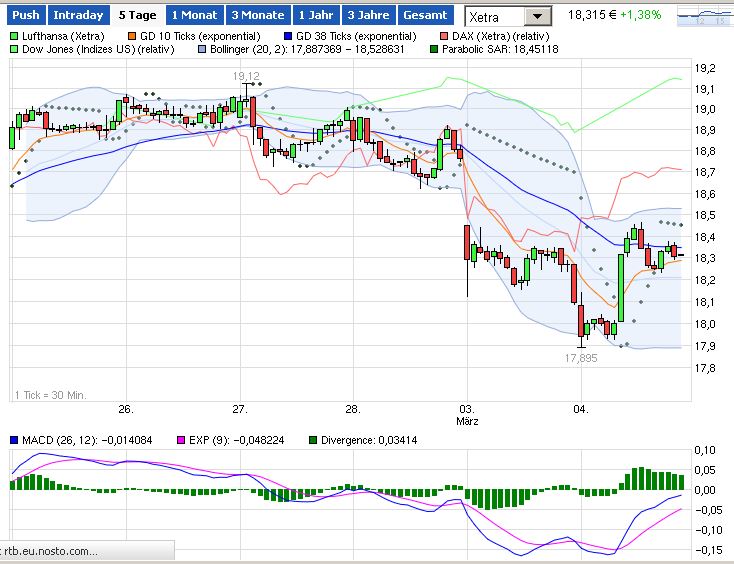Click the current price 18,315 €
The width and height of the screenshot is (734, 564).
tap(592, 15)
